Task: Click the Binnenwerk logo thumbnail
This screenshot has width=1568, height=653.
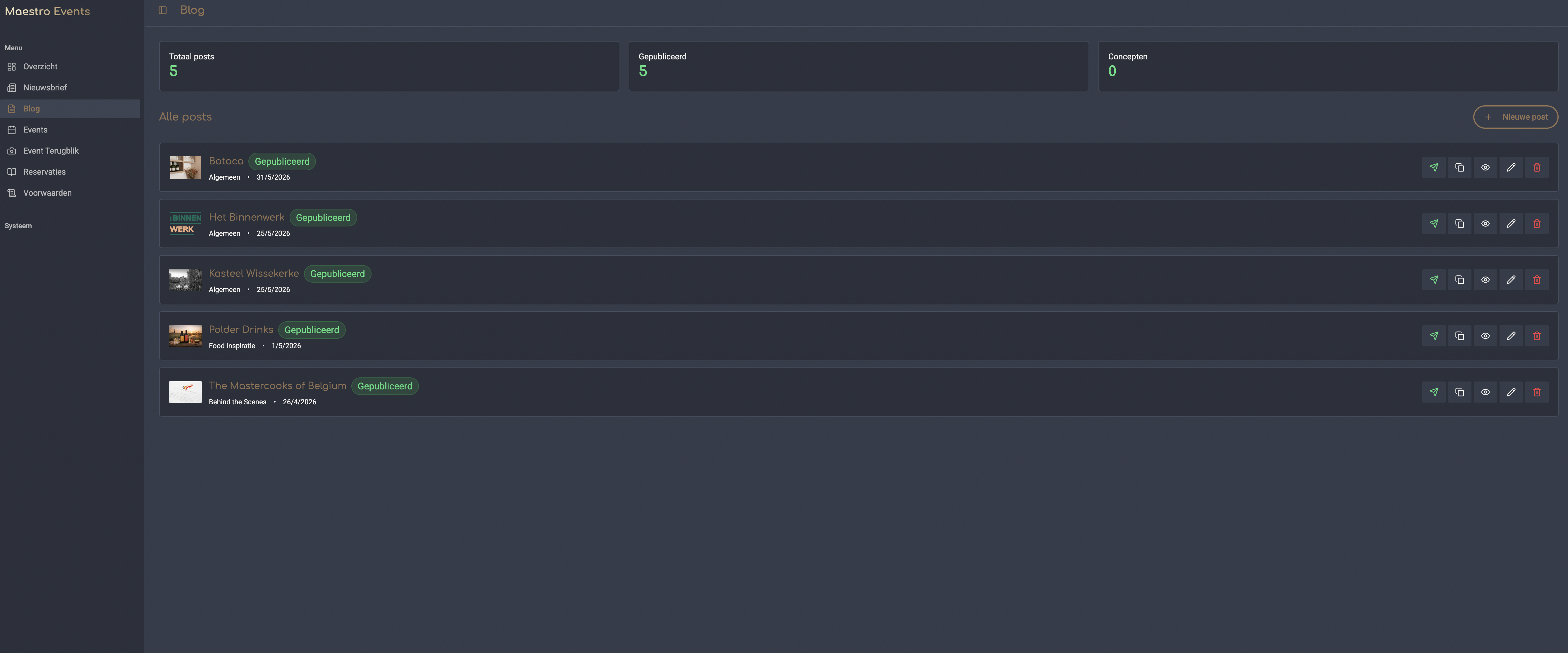Action: click(185, 223)
